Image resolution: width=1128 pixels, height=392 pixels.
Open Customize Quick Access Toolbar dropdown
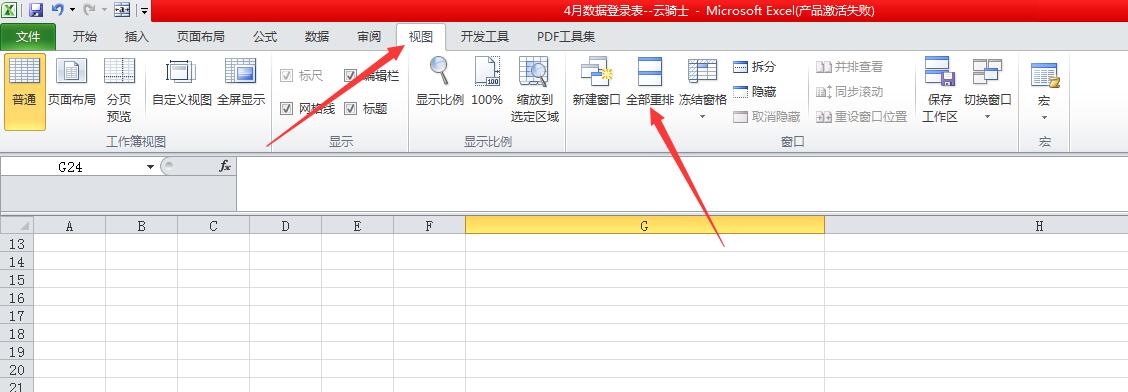tap(145, 11)
